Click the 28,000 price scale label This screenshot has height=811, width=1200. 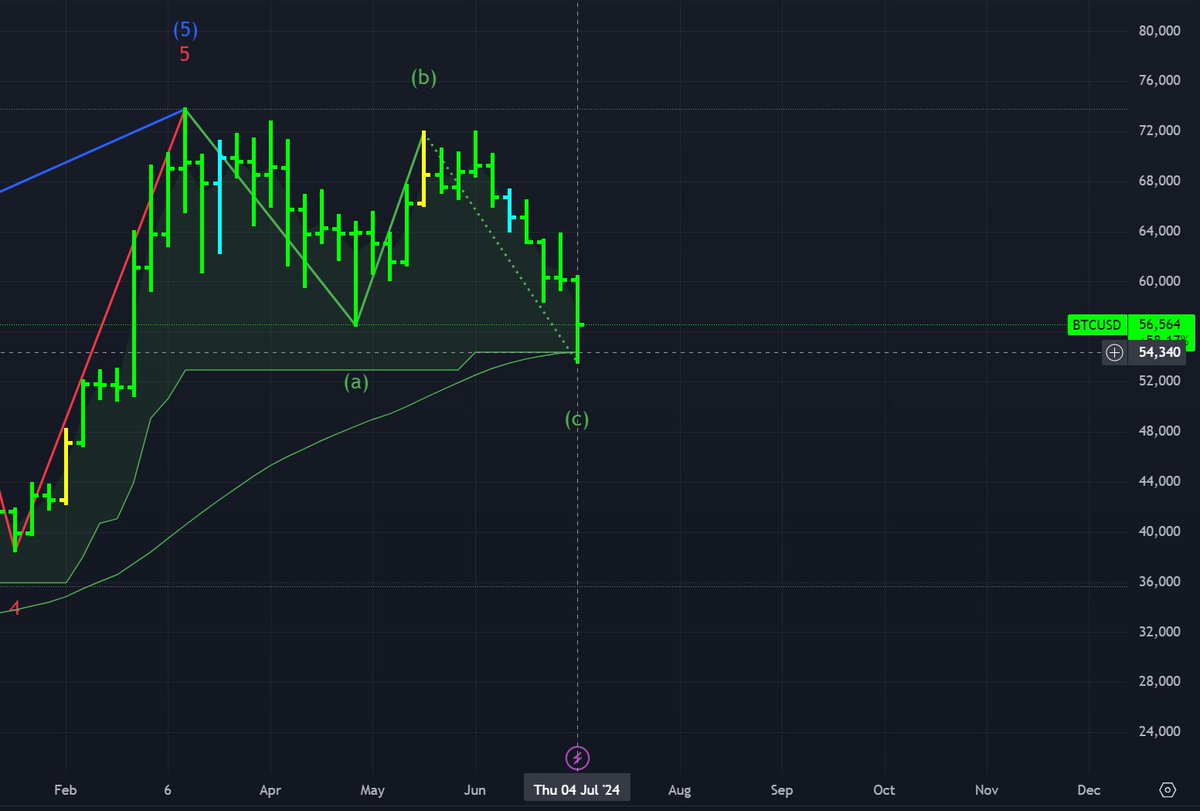(x=1161, y=682)
